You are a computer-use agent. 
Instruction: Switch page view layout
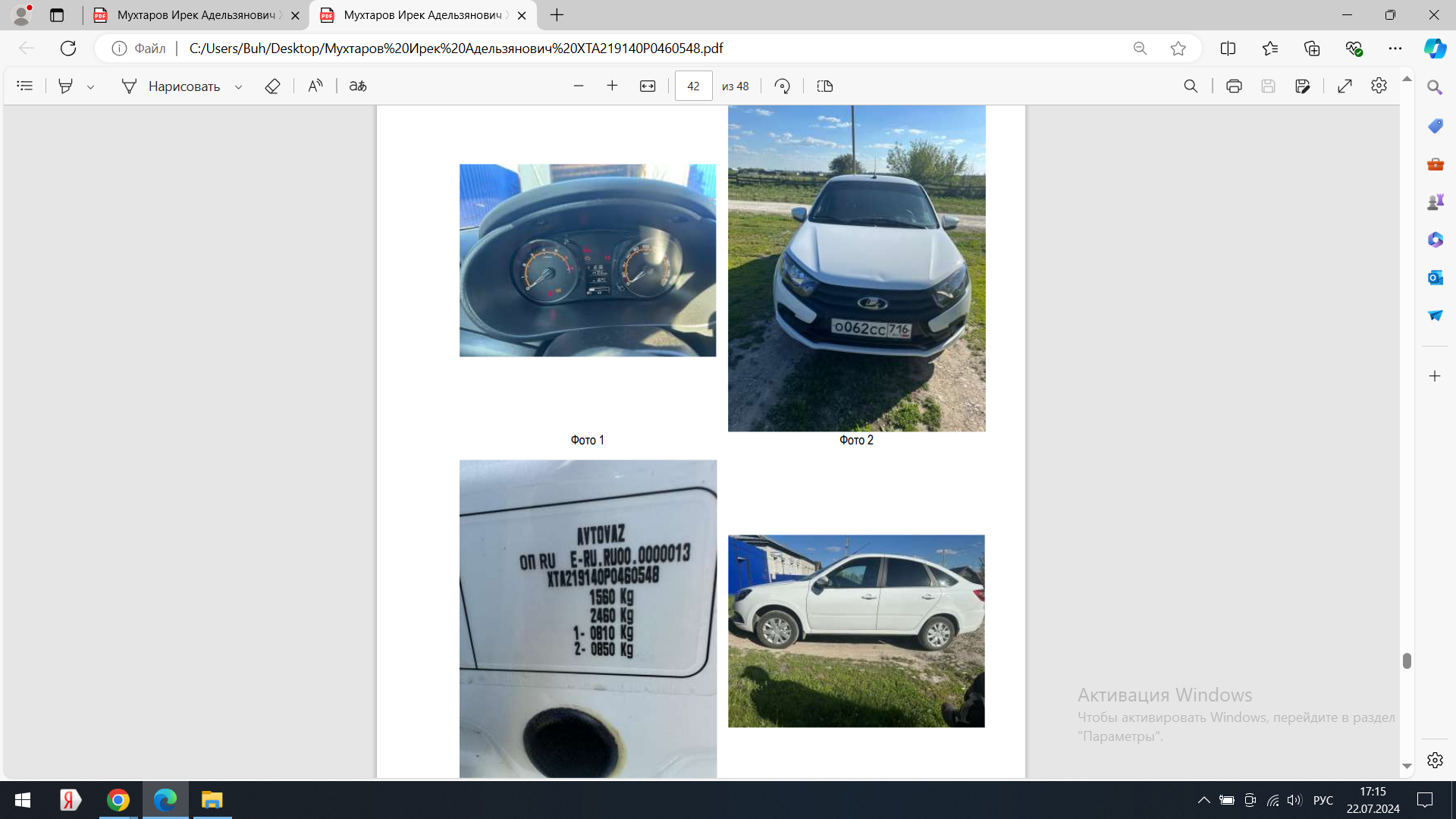coord(825,86)
